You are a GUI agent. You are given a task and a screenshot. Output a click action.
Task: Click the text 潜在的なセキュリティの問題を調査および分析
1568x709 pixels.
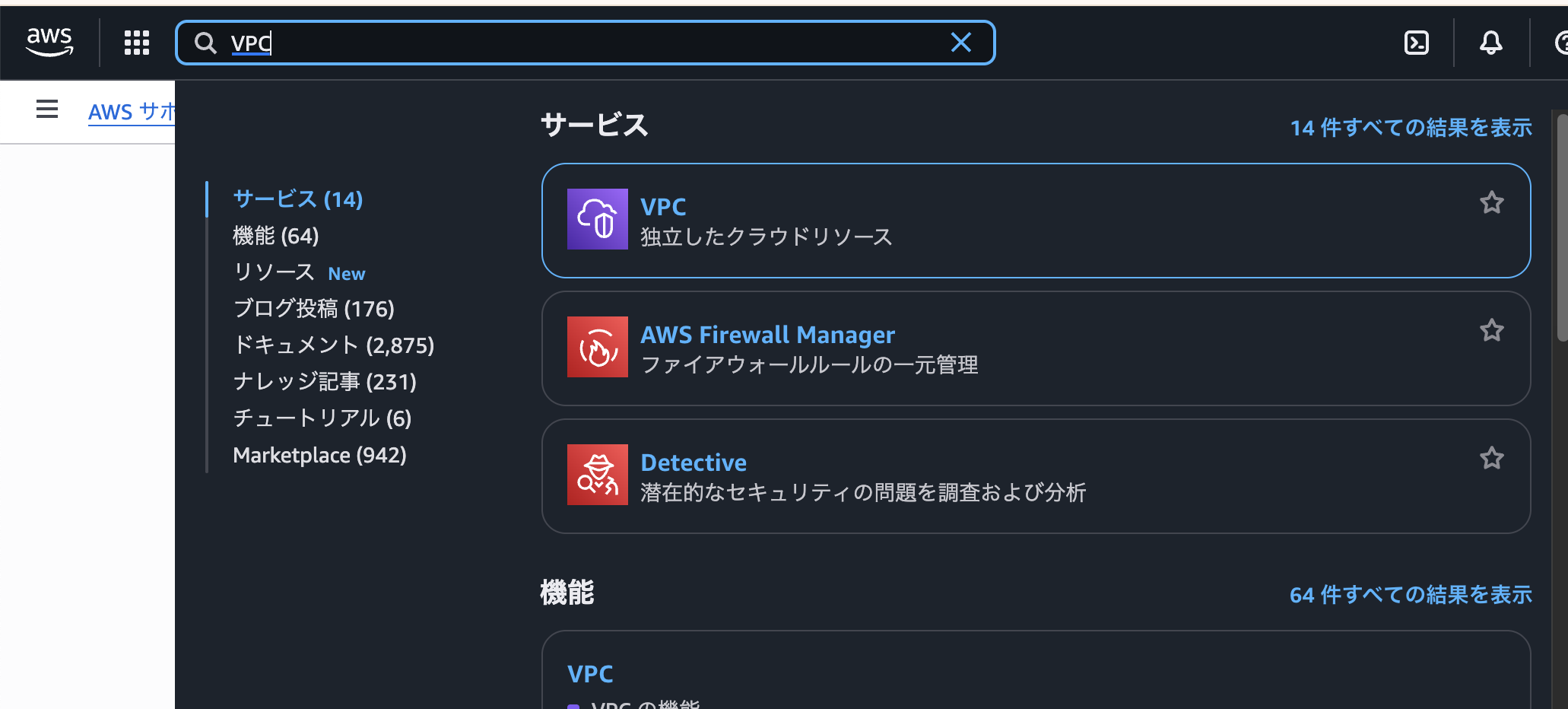[x=863, y=493]
